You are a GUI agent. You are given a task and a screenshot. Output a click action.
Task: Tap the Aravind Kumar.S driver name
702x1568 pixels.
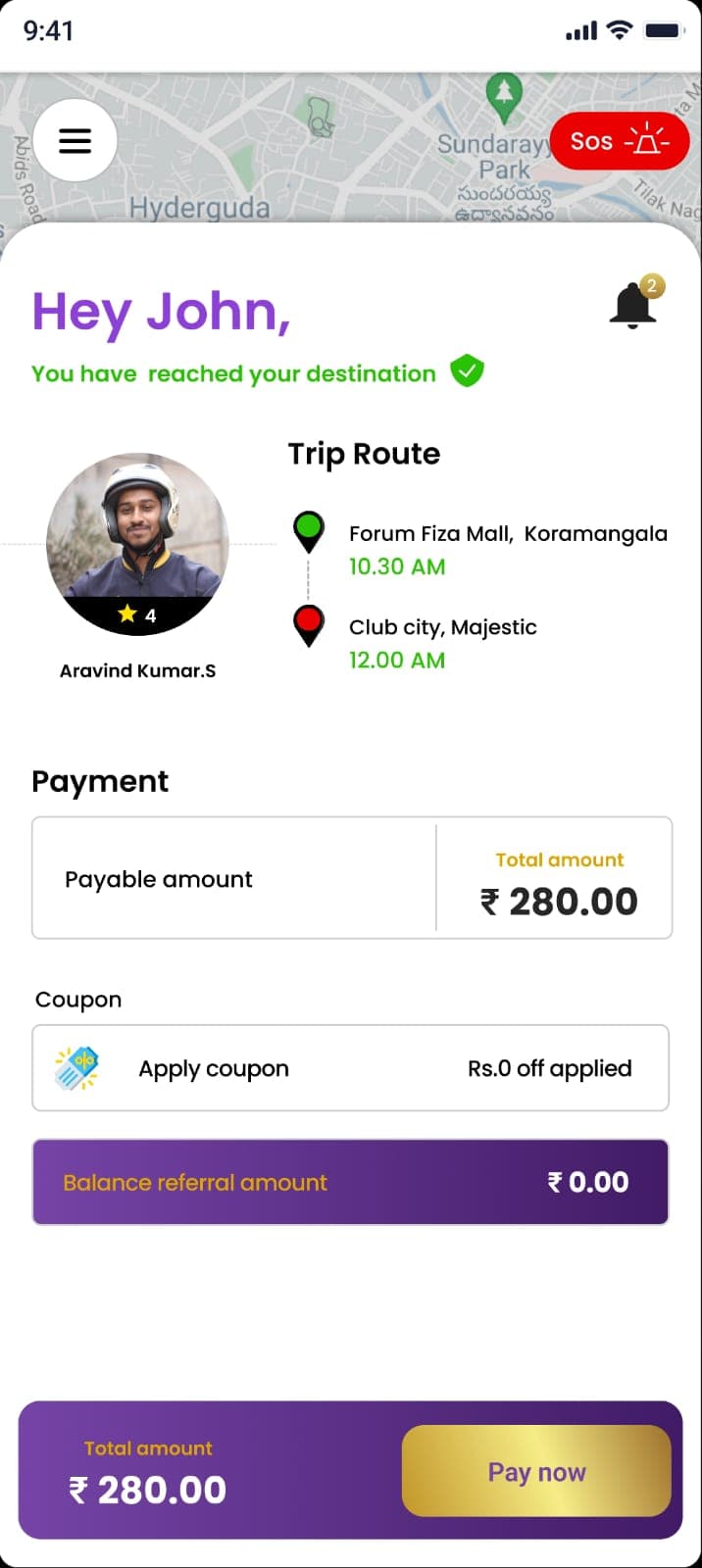tap(137, 671)
